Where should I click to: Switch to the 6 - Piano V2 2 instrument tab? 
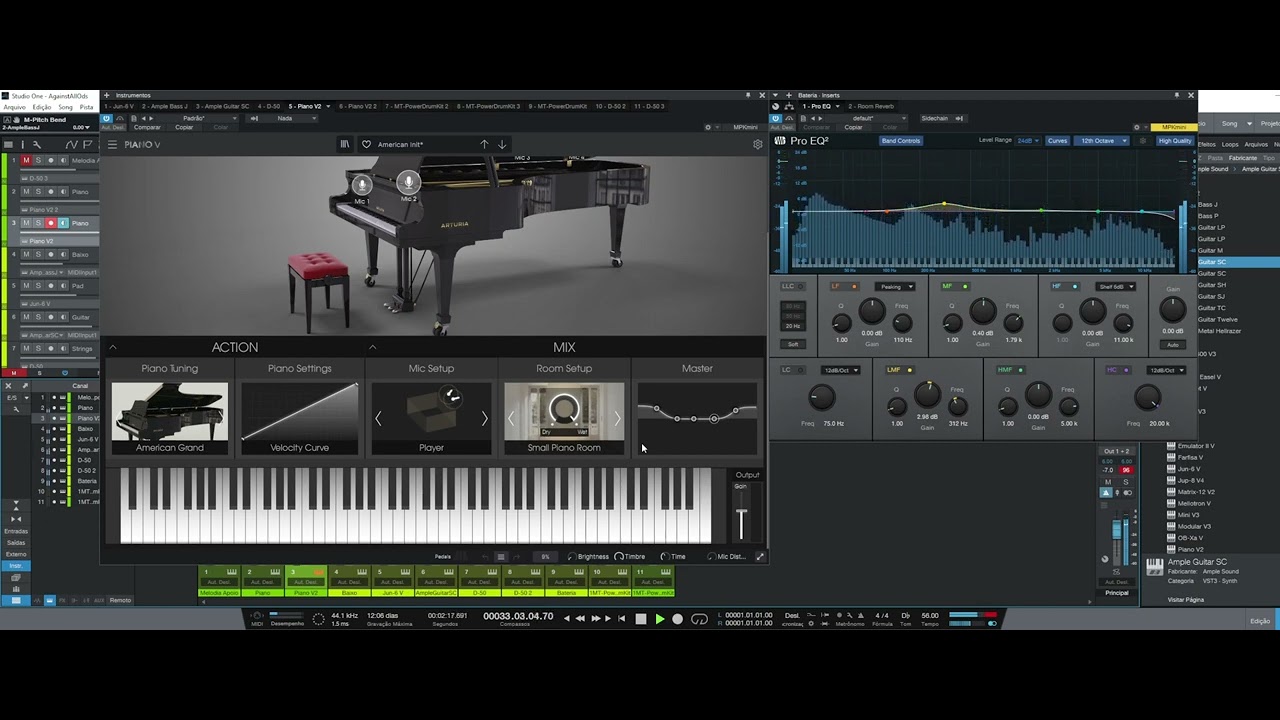click(357, 106)
